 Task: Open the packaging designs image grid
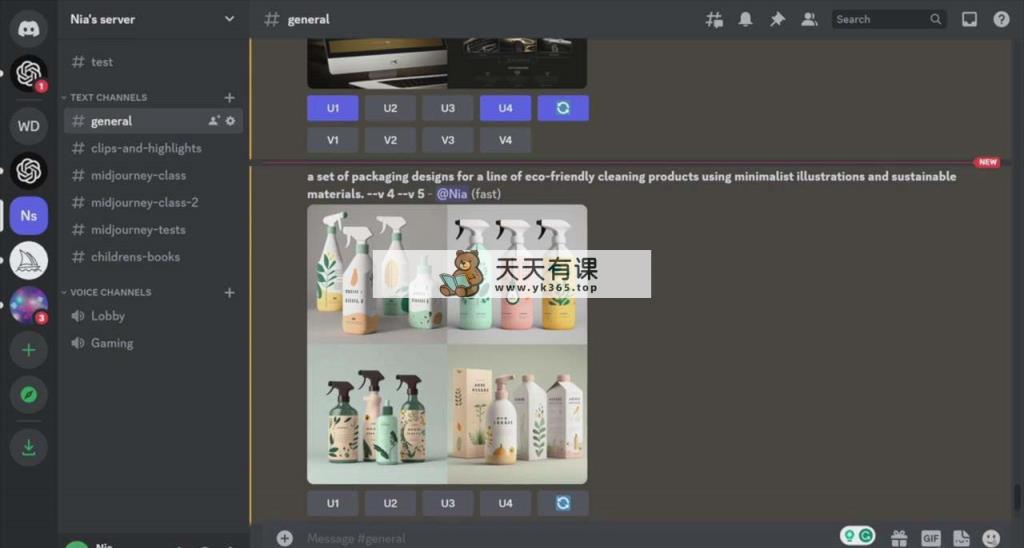tap(447, 344)
